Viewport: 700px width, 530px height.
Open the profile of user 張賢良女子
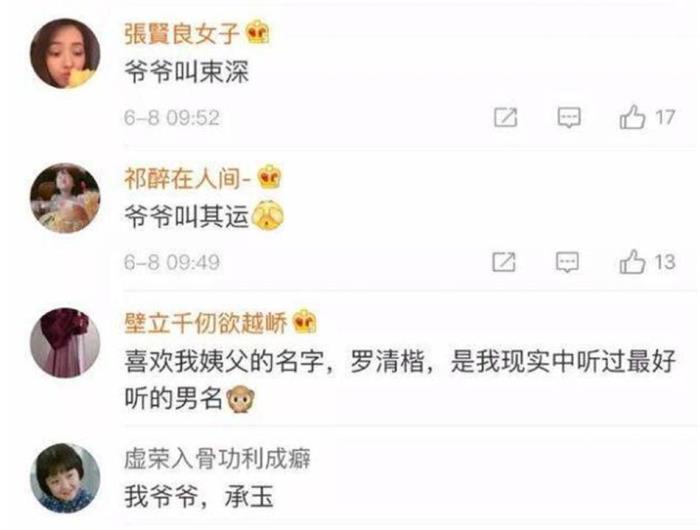182,34
